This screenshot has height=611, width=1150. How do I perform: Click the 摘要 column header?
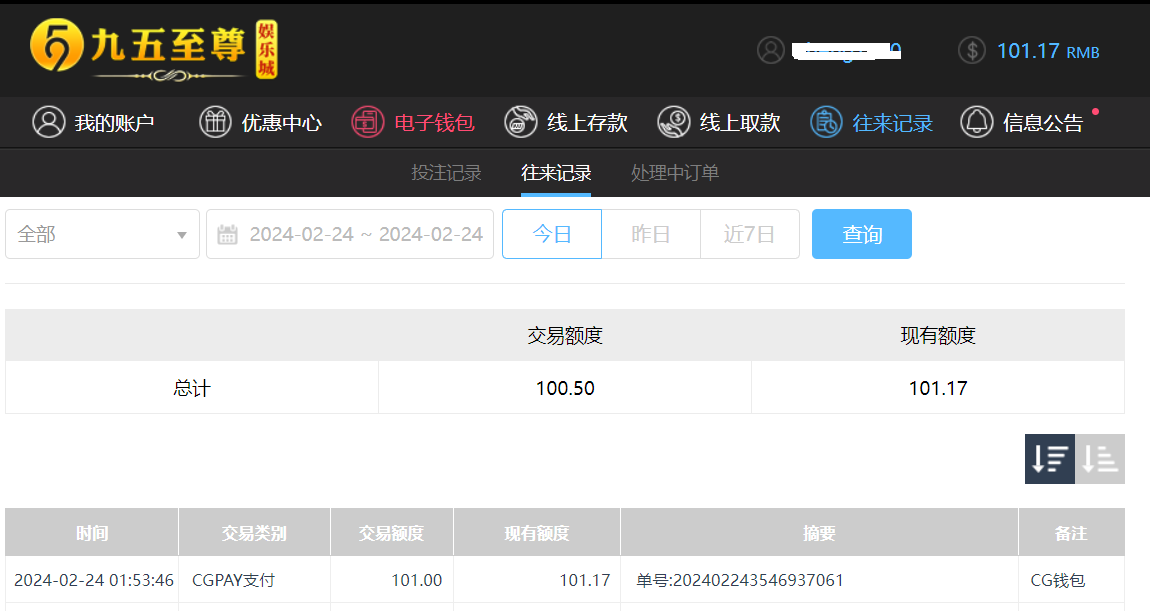[819, 533]
